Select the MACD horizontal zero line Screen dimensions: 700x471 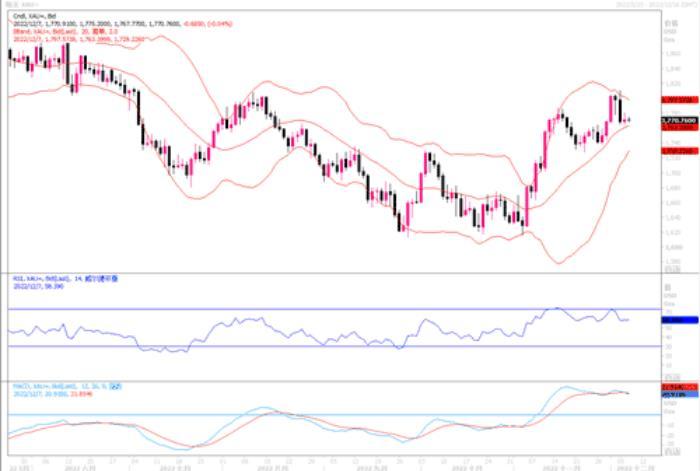pyautogui.click(x=300, y=413)
